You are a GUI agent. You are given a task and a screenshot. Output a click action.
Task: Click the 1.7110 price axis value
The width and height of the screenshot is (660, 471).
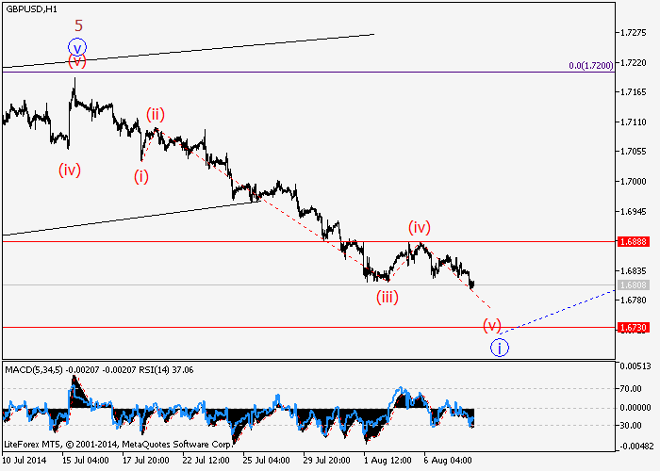[x=633, y=122]
